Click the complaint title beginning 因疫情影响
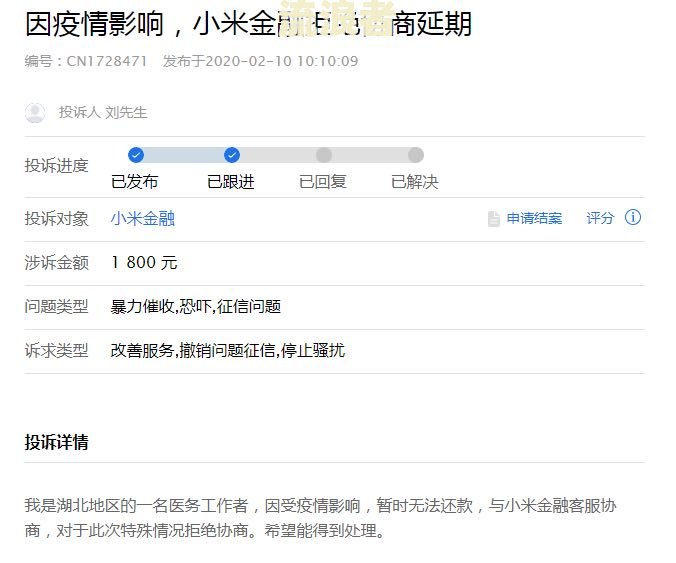The width and height of the screenshot is (676, 563). click(x=248, y=24)
